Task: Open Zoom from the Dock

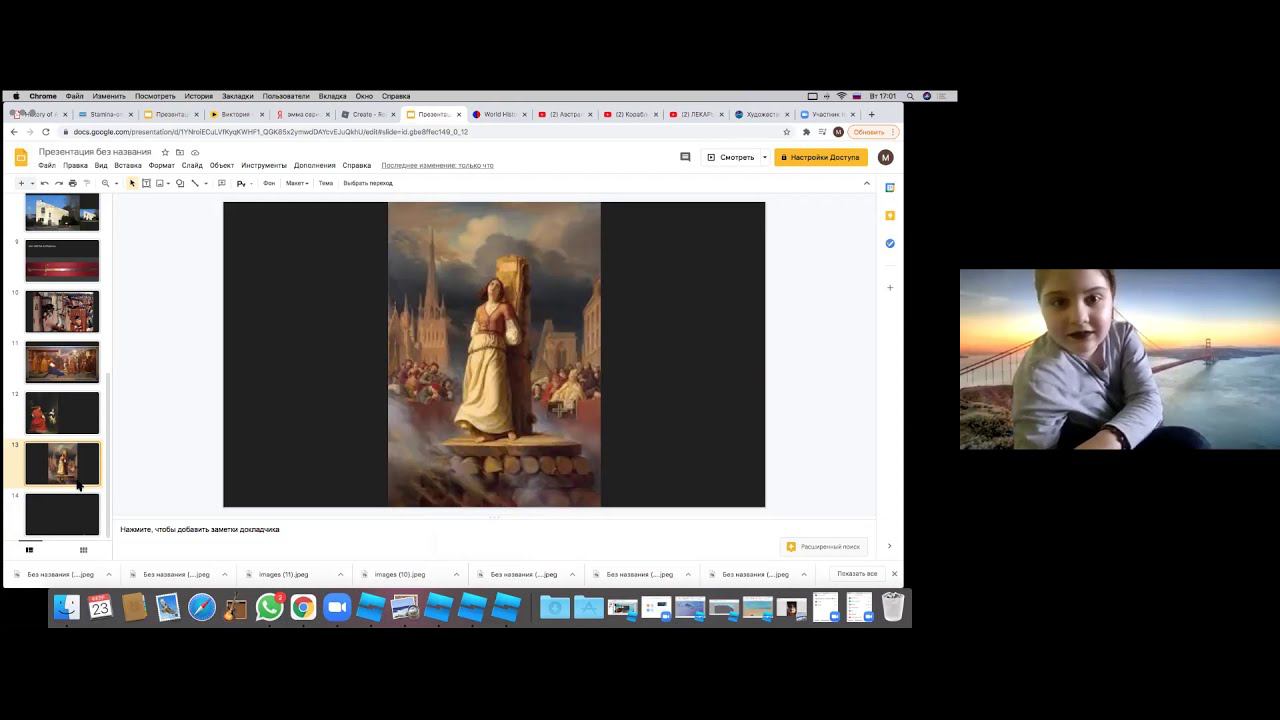Action: [x=337, y=607]
